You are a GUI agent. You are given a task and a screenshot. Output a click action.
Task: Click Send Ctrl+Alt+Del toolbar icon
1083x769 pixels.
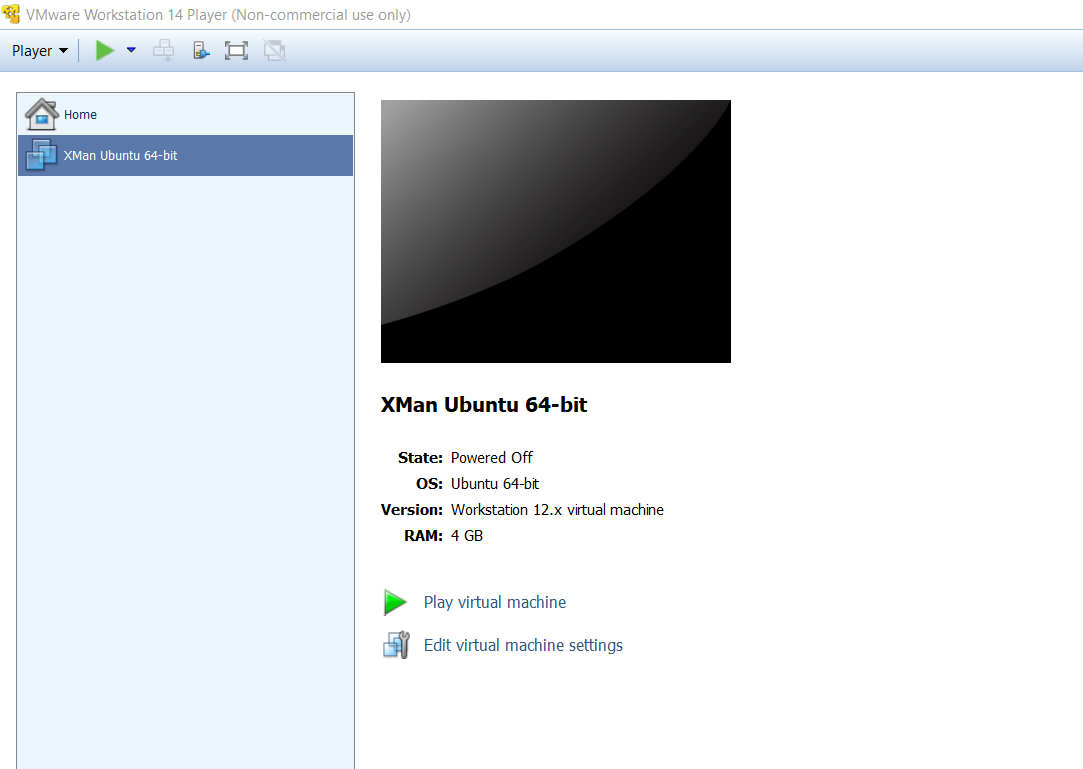pyautogui.click(x=164, y=50)
